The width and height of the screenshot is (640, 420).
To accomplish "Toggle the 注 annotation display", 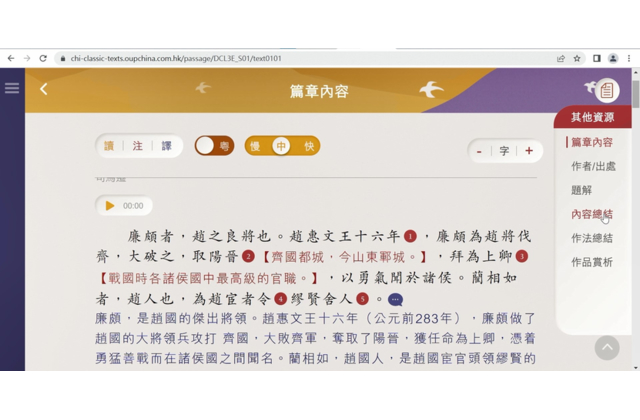I will click(x=138, y=146).
